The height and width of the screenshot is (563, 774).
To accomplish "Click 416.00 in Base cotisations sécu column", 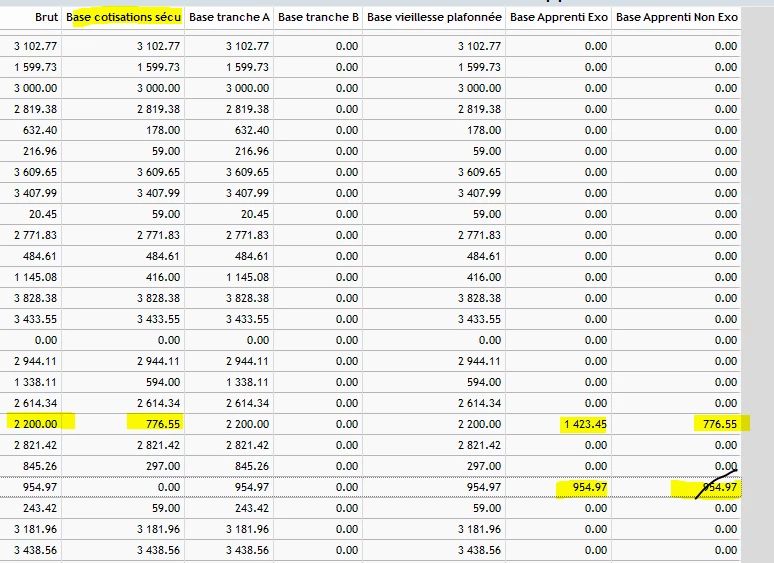I will click(163, 277).
